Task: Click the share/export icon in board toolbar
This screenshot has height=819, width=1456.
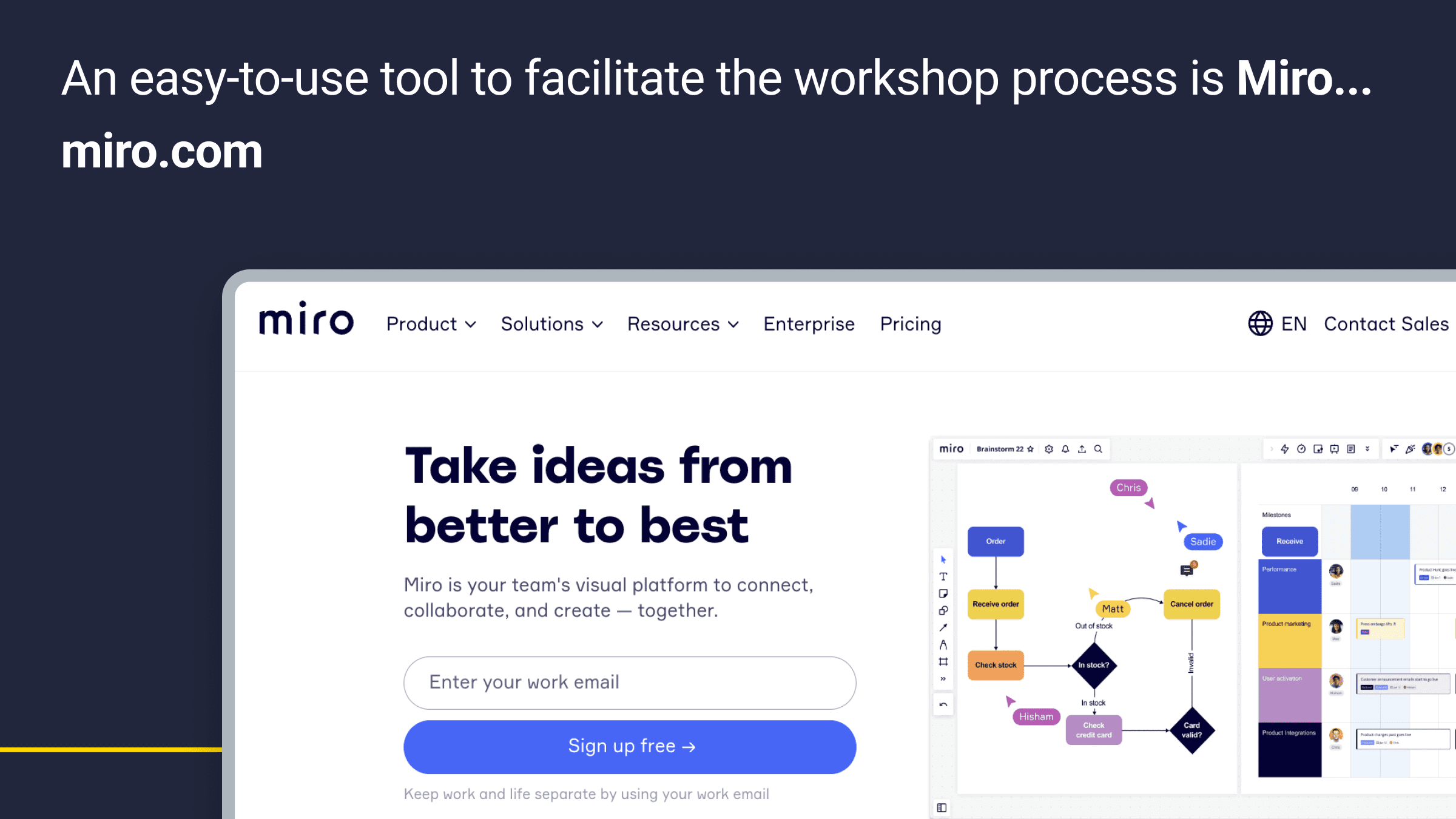Action: pos(1083,448)
